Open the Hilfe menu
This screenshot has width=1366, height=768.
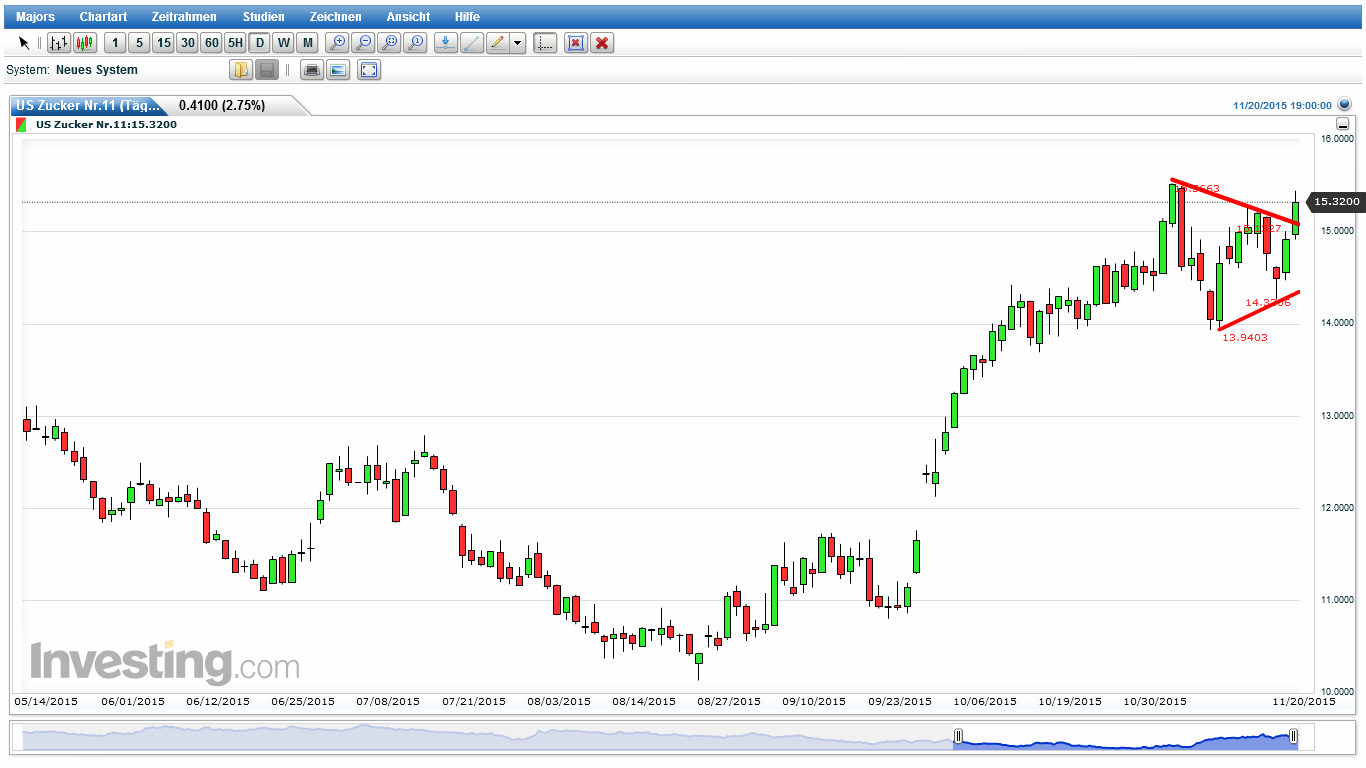coord(467,17)
